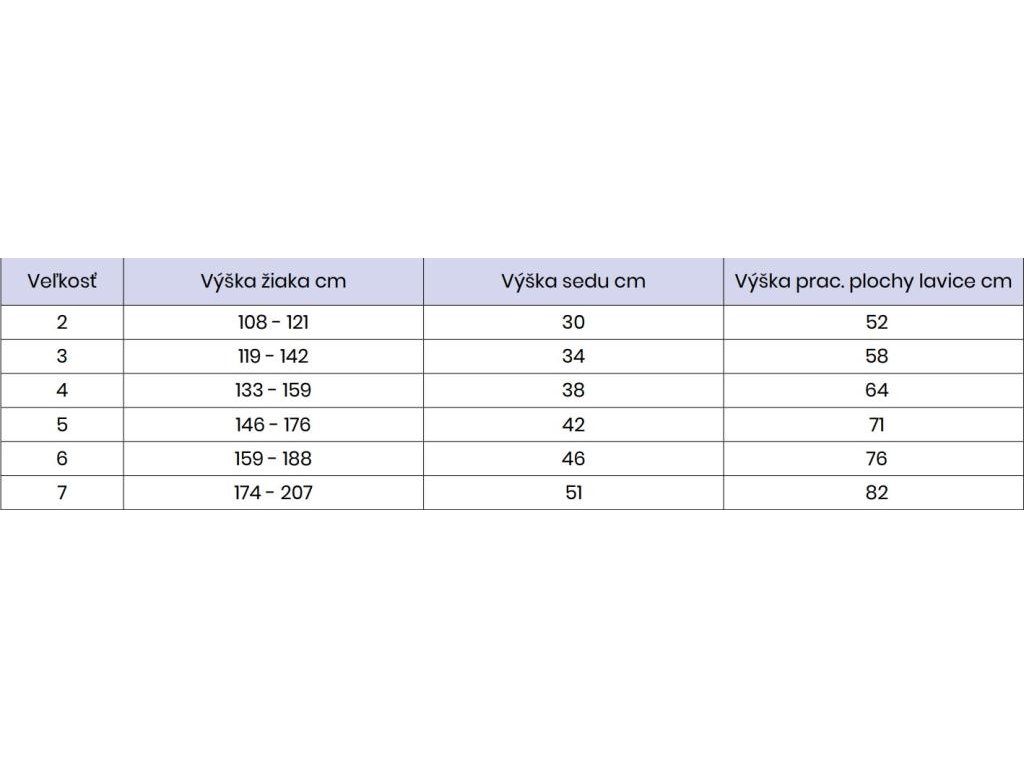Click the '133 - 159' height range
1024x768 pixels.
coord(273,390)
